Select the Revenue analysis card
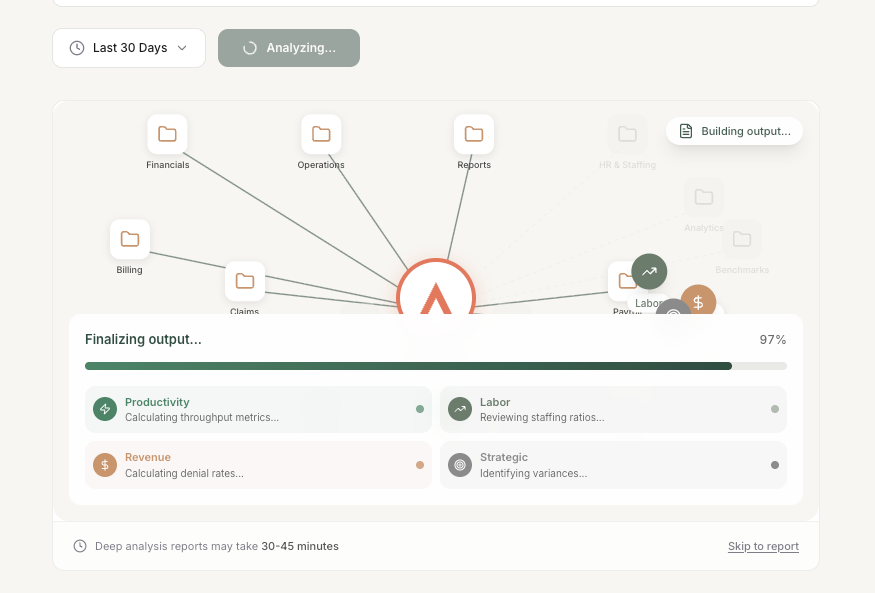 (x=258, y=465)
